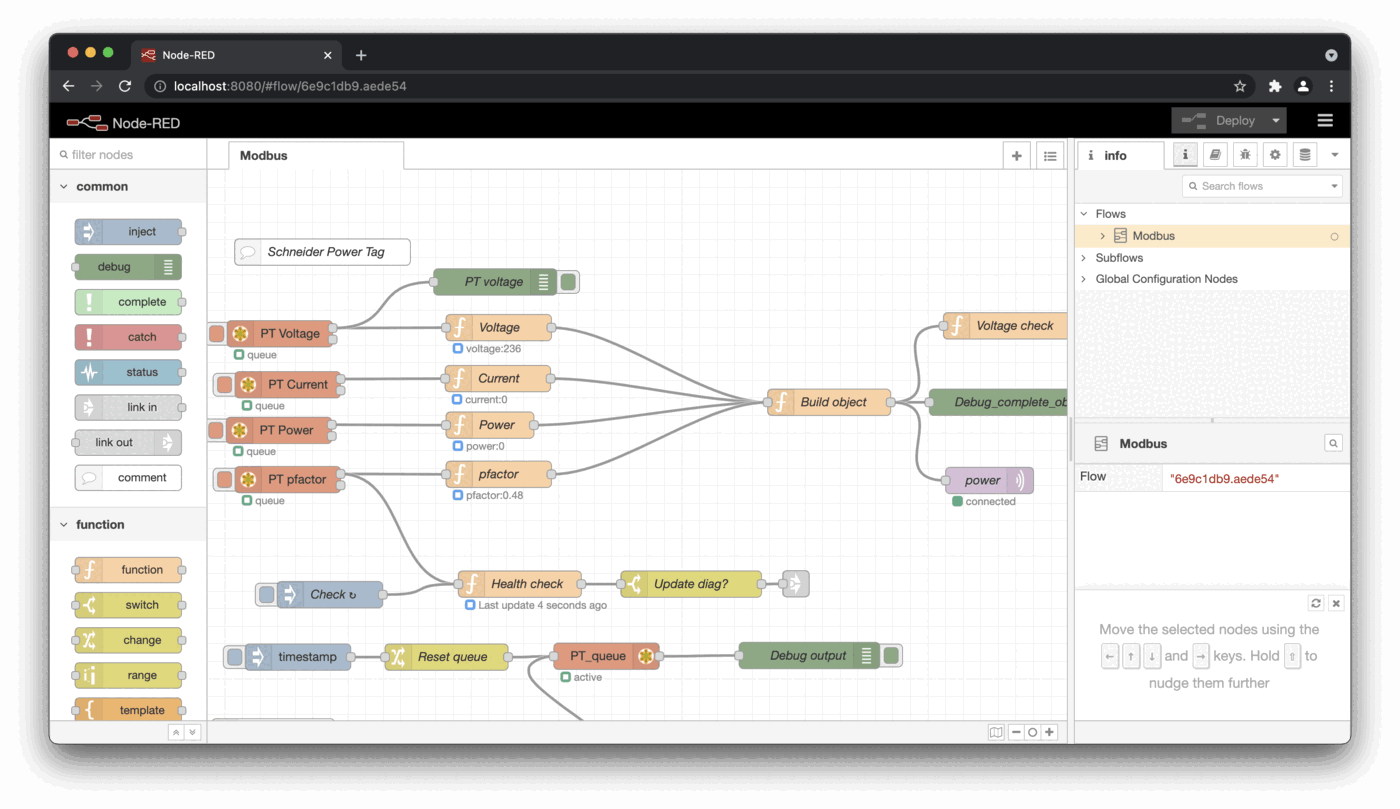Trigger the timestamp inject node button

tap(234, 657)
